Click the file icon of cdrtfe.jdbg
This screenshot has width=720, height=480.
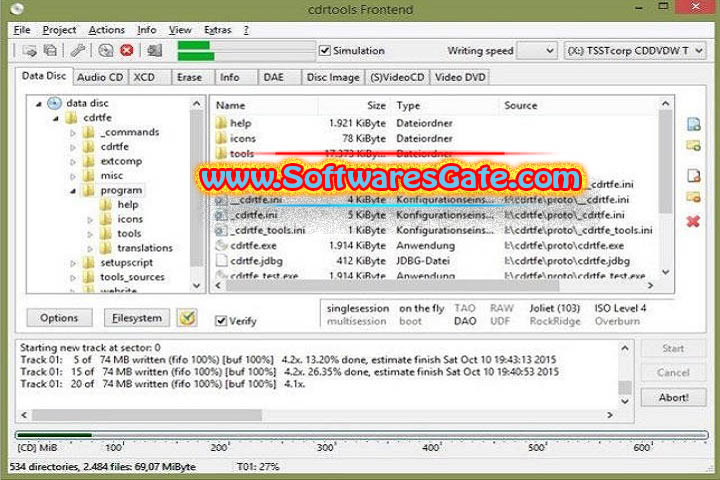click(x=222, y=260)
